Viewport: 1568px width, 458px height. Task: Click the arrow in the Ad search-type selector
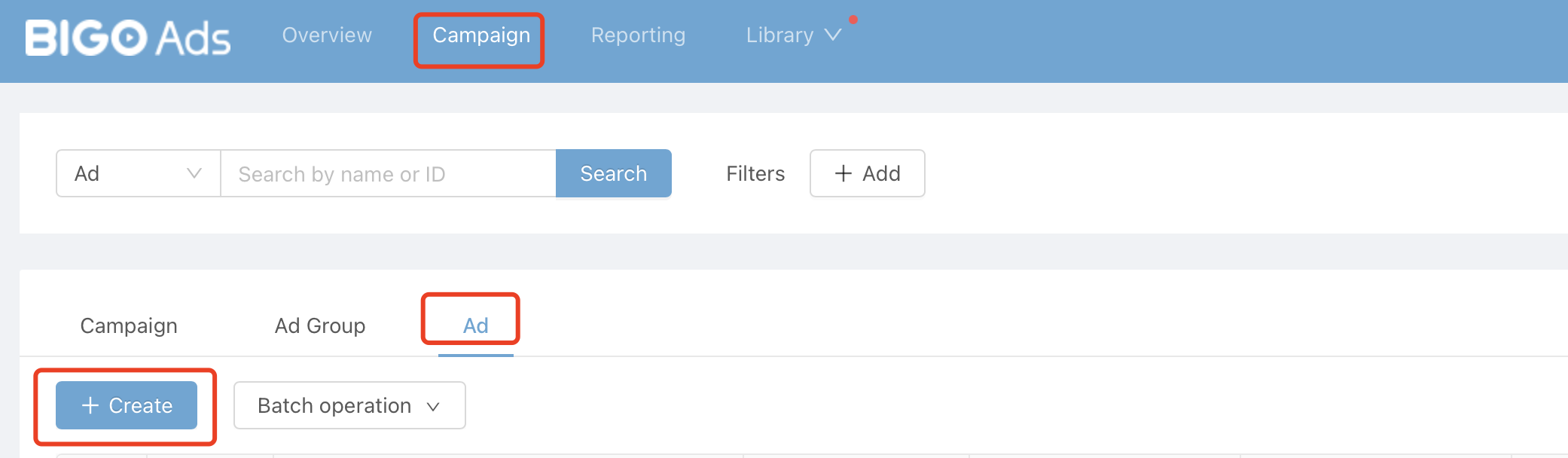coord(194,173)
